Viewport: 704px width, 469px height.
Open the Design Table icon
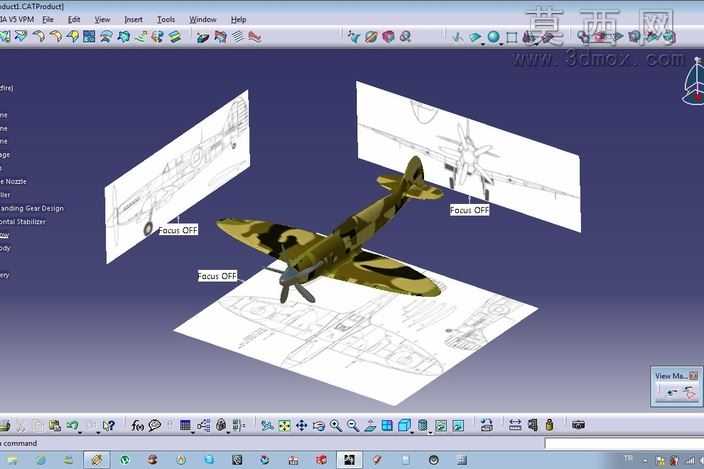pos(185,425)
